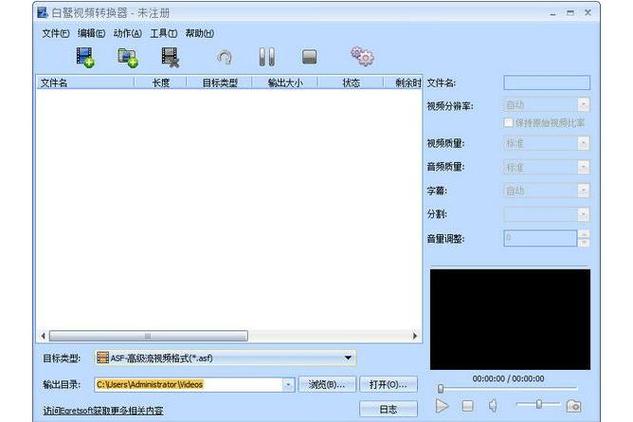Image resolution: width=633 pixels, height=422 pixels.
Task: Click the app icon in title bar
Action: 42,13
